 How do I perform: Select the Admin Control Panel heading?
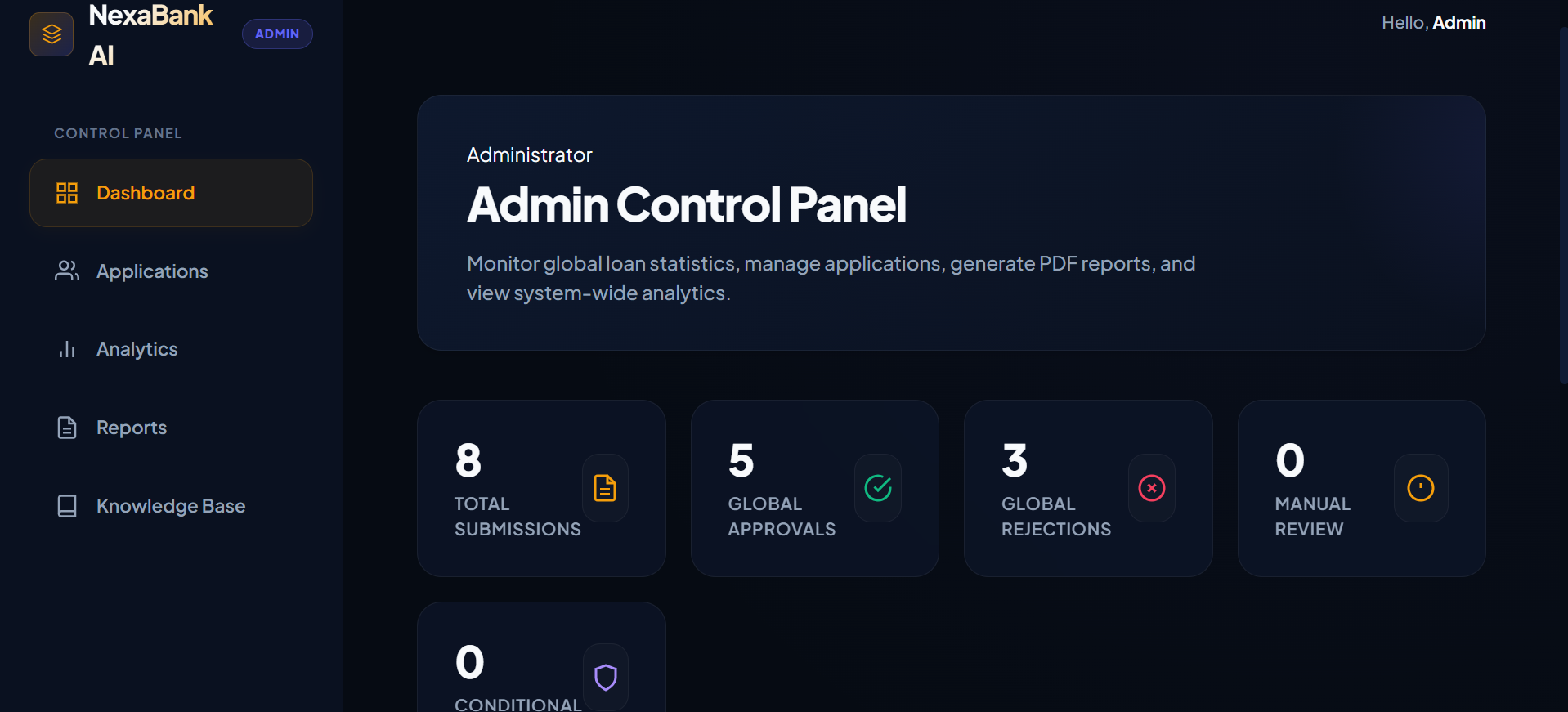[687, 204]
